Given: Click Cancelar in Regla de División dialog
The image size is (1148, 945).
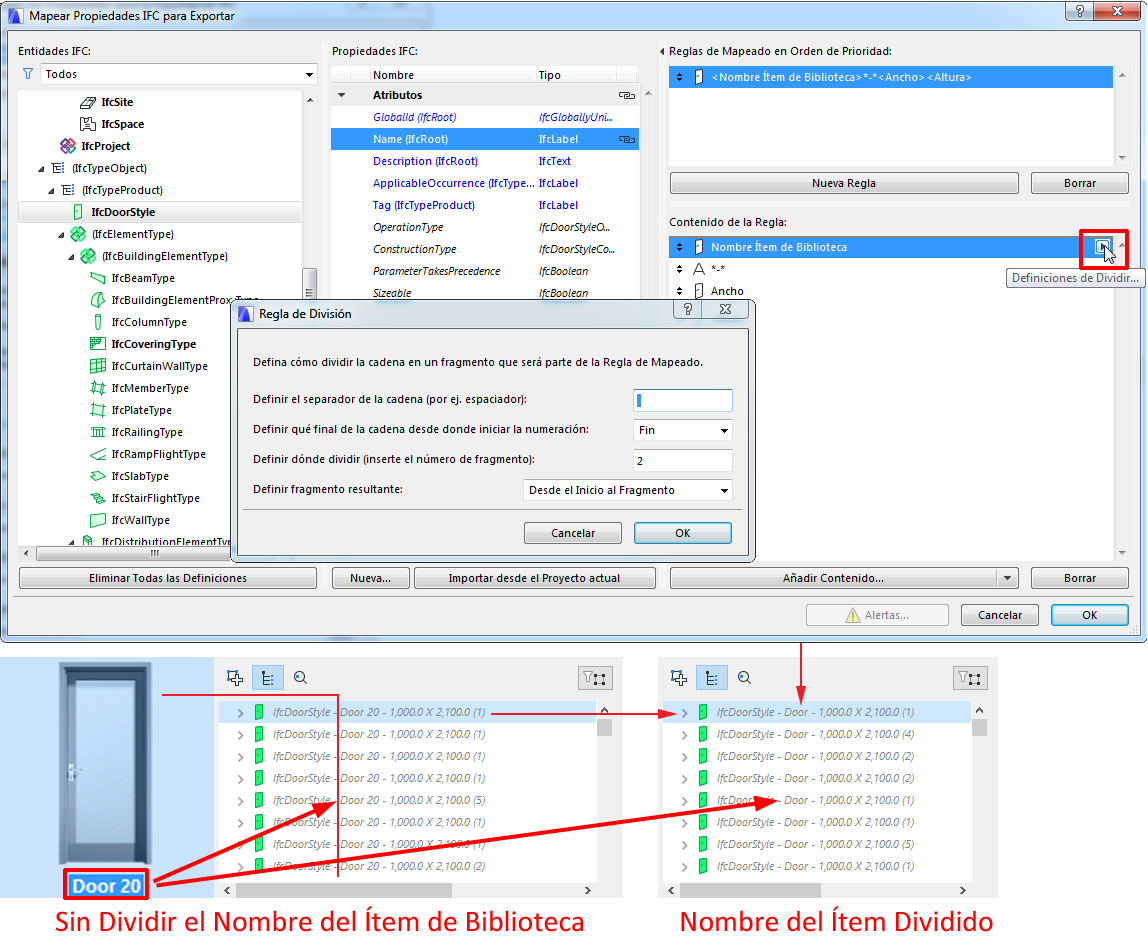Looking at the screenshot, I should click(x=573, y=533).
